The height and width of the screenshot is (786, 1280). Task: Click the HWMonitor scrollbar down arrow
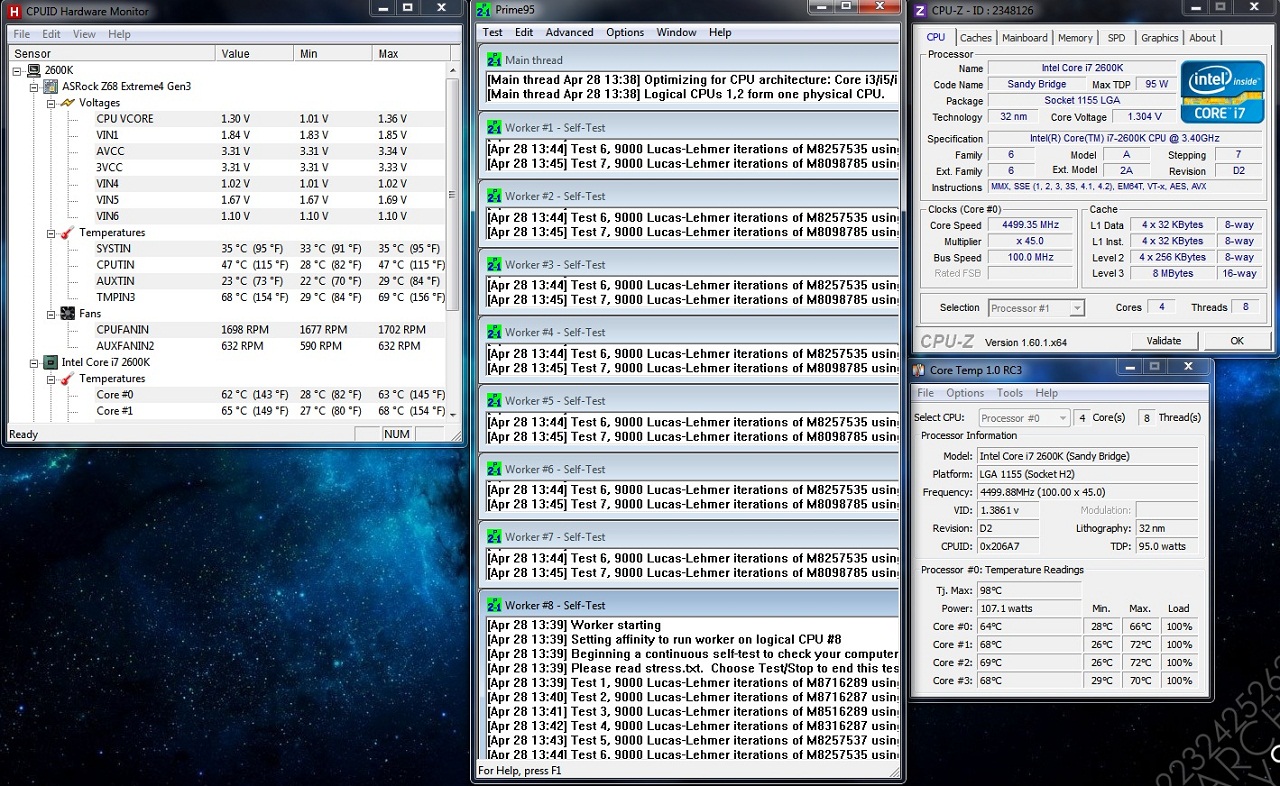[x=453, y=413]
